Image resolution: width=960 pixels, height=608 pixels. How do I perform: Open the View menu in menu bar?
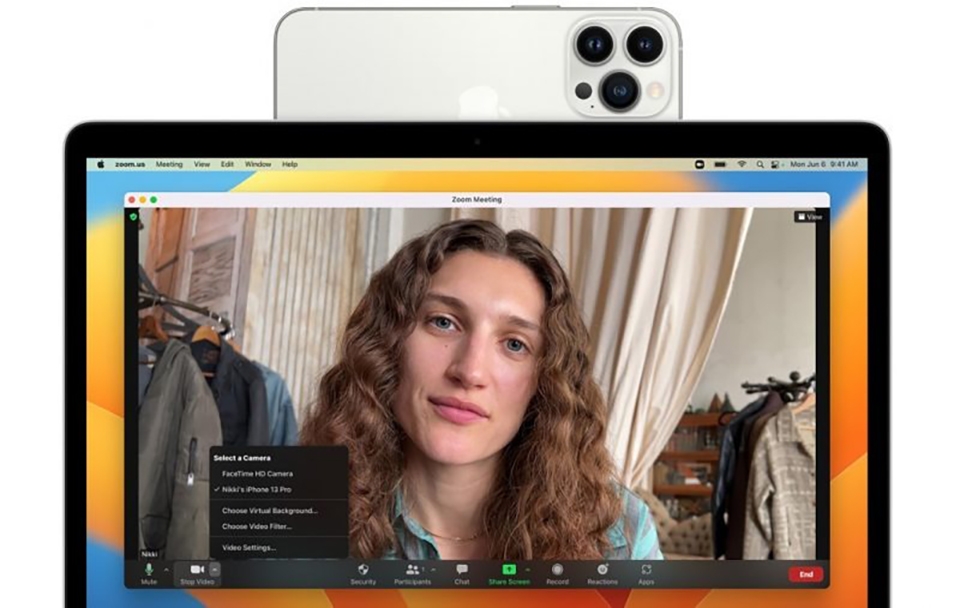202,164
